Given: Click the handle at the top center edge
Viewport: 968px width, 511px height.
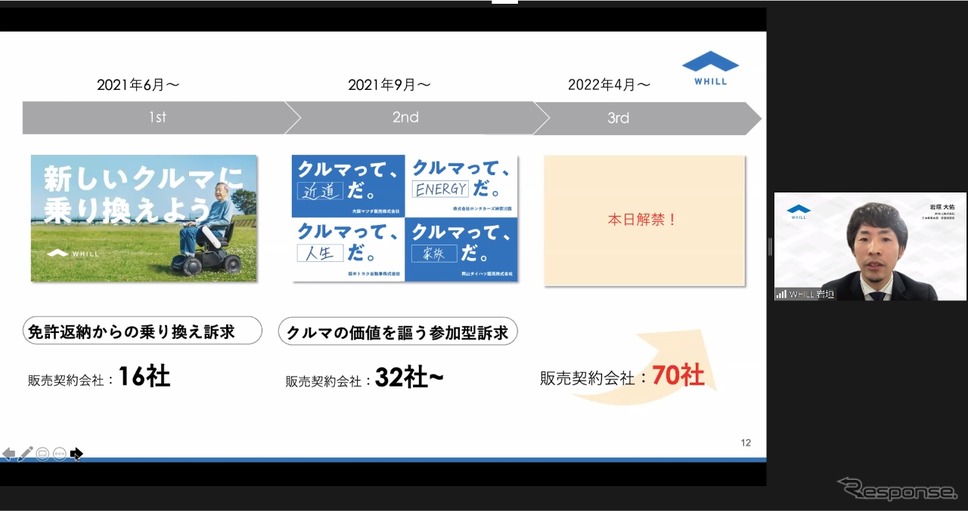Looking at the screenshot, I should [505, 2].
